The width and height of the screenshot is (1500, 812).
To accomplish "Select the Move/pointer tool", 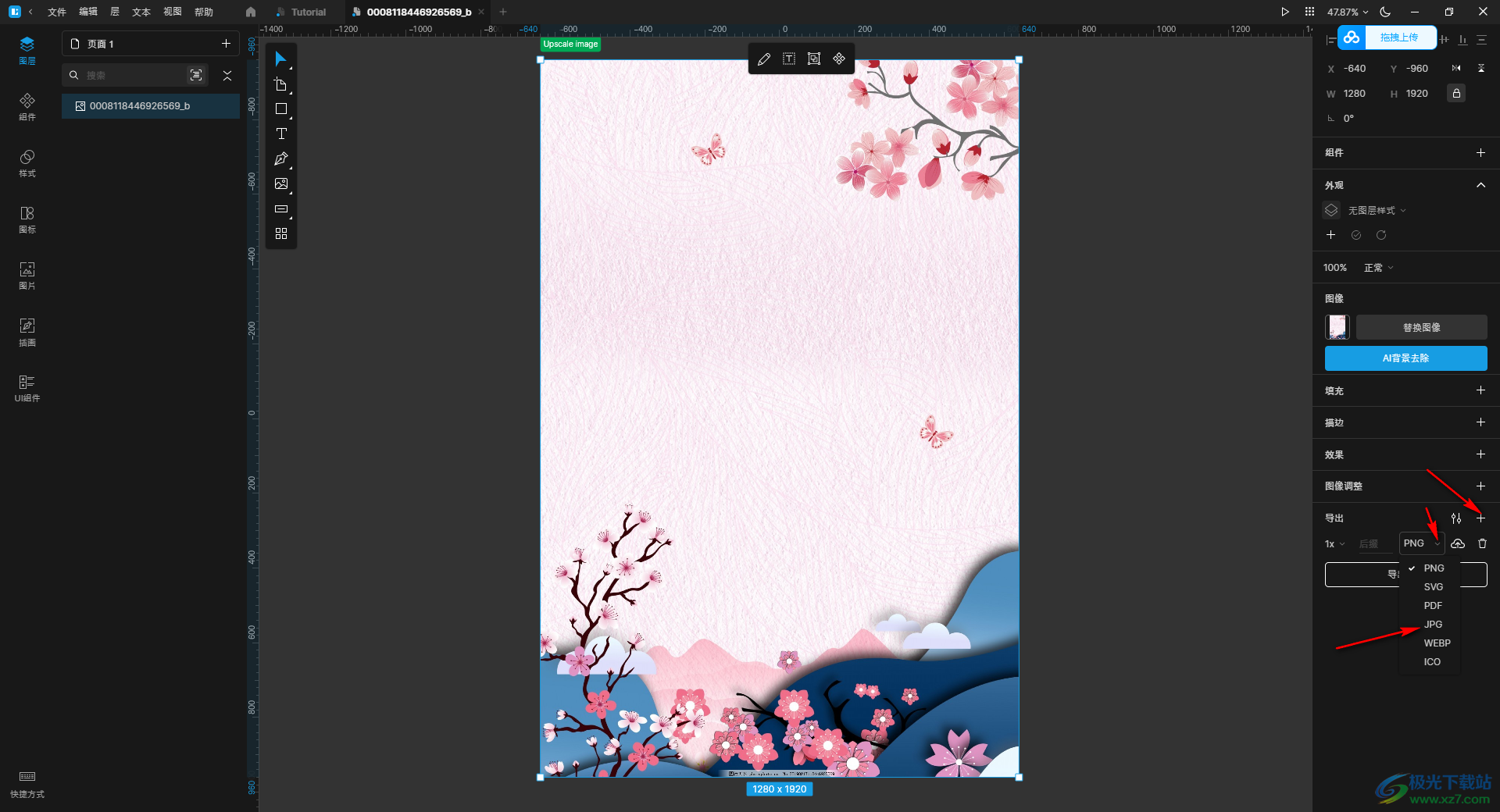I will click(x=281, y=59).
